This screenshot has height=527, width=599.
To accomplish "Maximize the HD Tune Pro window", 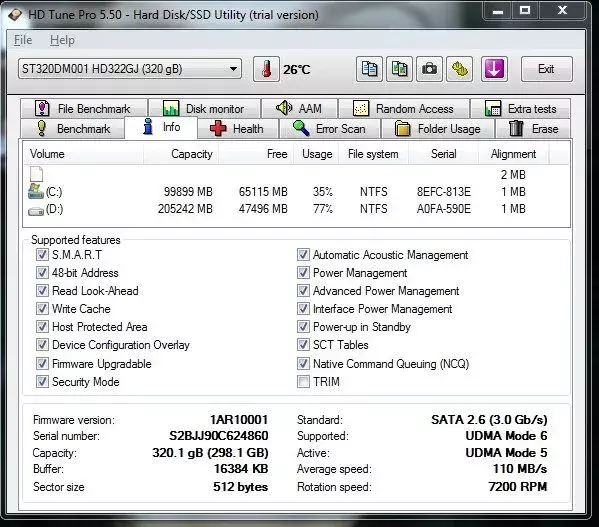I will tap(525, 11).
